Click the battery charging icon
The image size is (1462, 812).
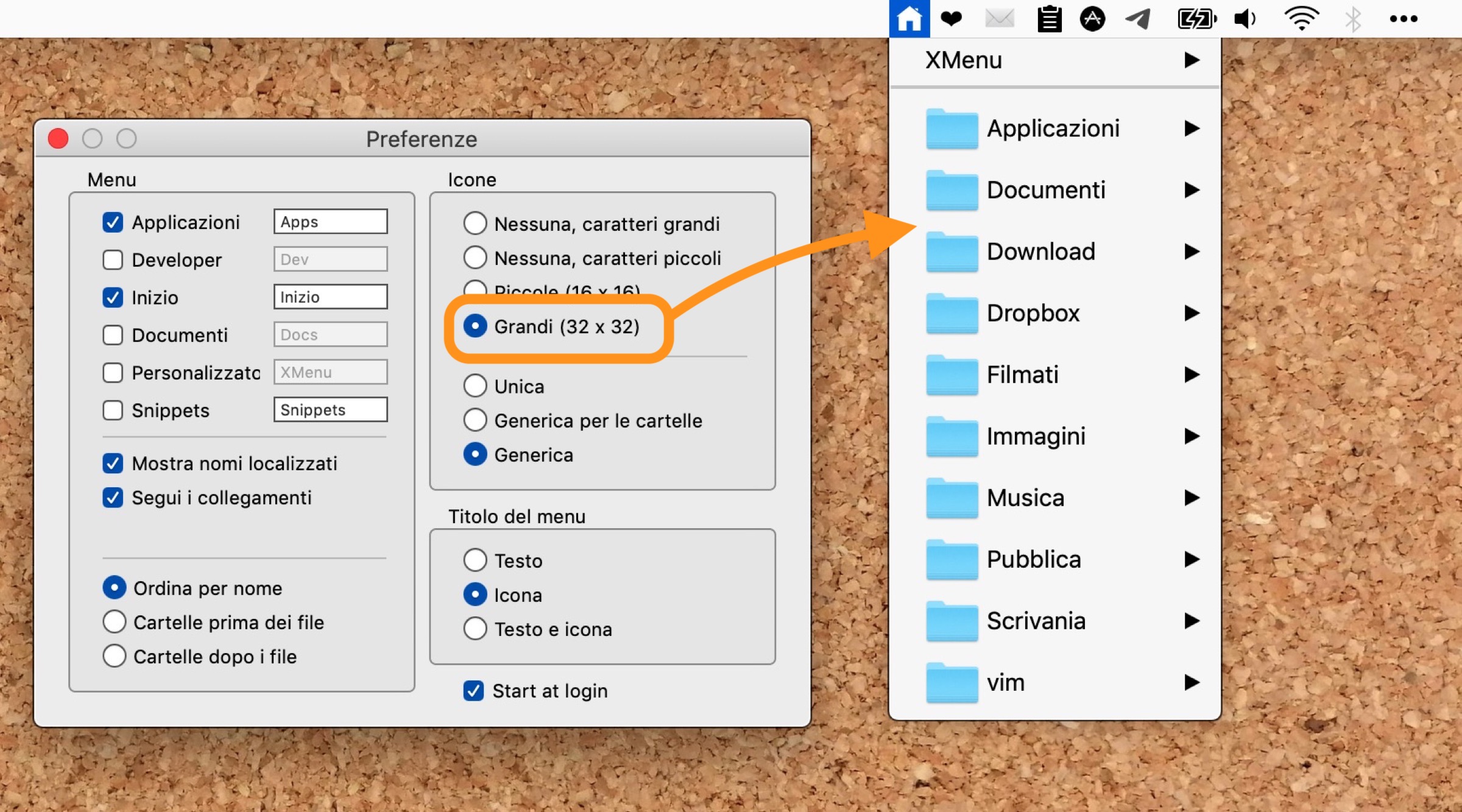pyautogui.click(x=1196, y=19)
